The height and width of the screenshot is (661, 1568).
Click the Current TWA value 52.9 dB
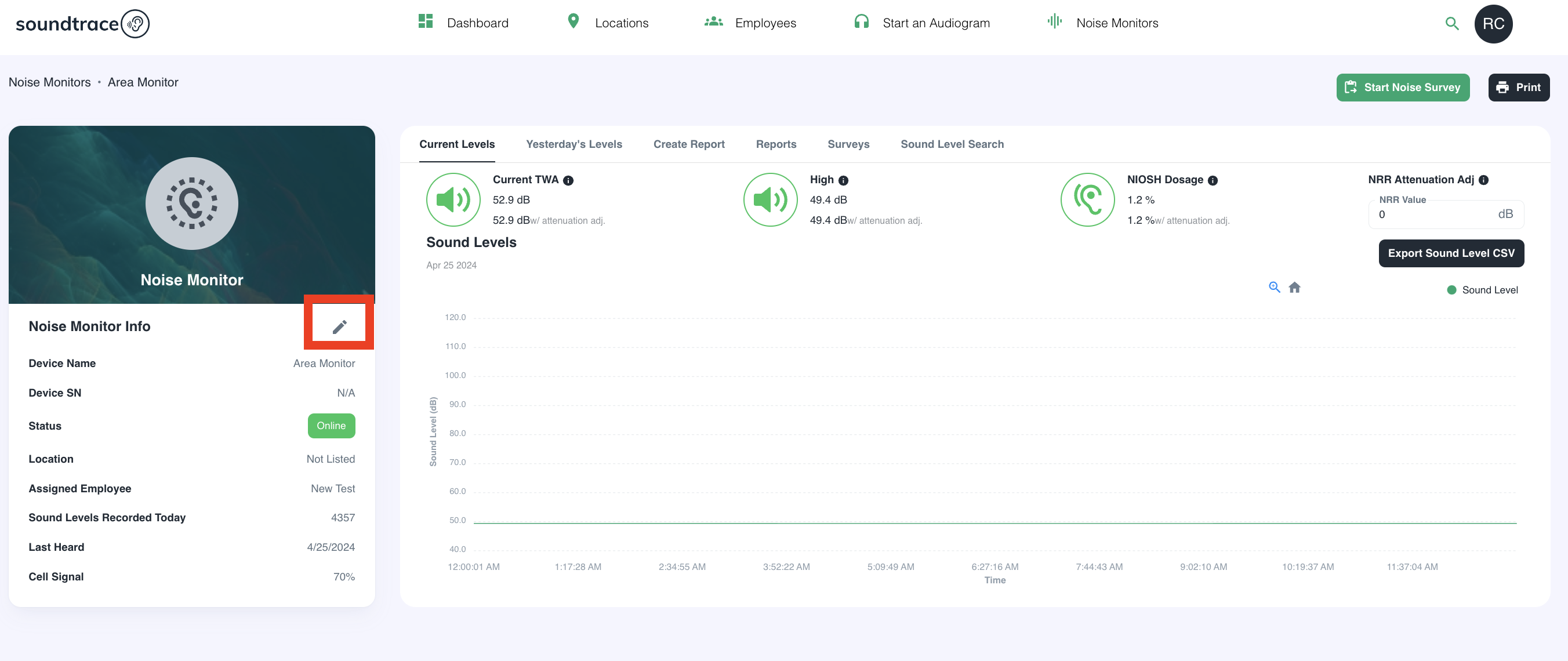click(x=511, y=199)
